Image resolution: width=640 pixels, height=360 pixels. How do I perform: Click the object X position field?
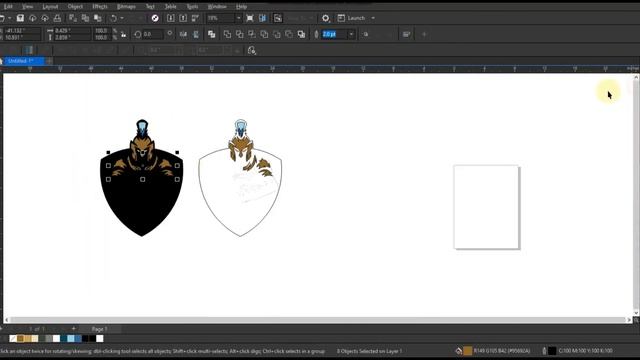pos(23,31)
